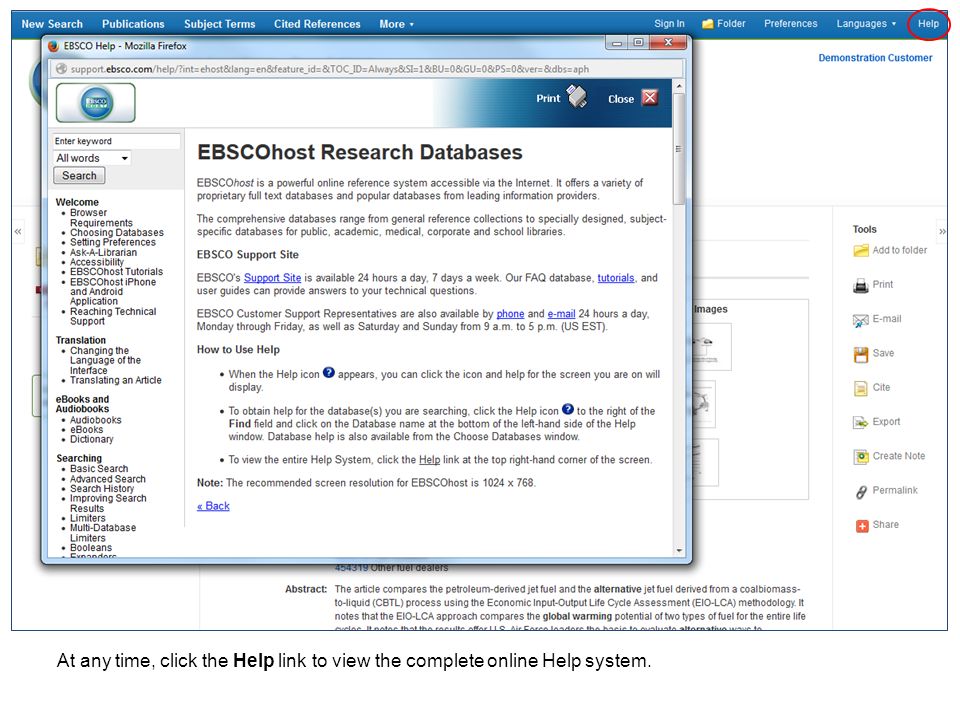This screenshot has width=960, height=720.
Task: Open the Languages dropdown
Action: click(x=866, y=24)
